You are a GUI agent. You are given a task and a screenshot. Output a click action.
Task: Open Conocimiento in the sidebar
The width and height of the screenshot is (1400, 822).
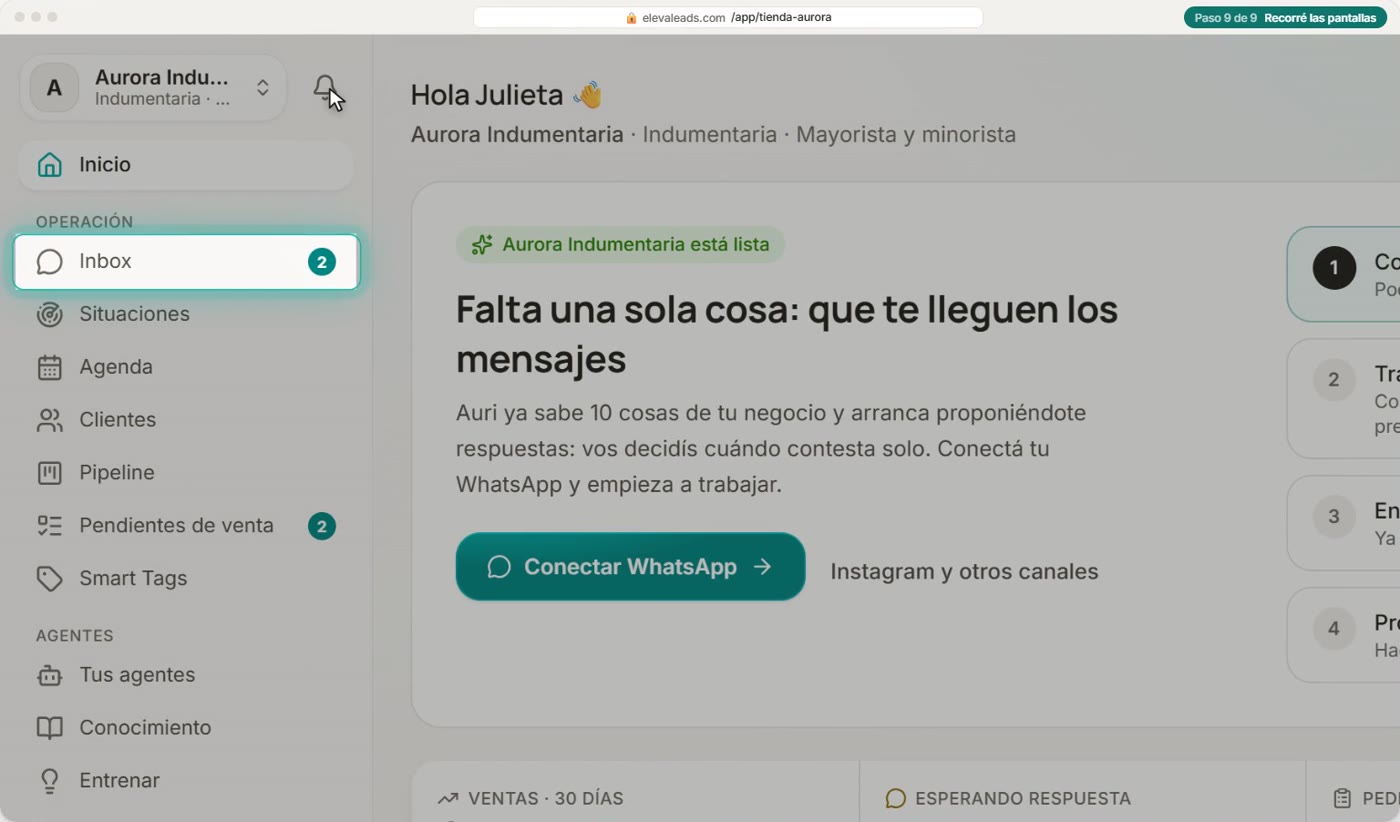click(185, 728)
